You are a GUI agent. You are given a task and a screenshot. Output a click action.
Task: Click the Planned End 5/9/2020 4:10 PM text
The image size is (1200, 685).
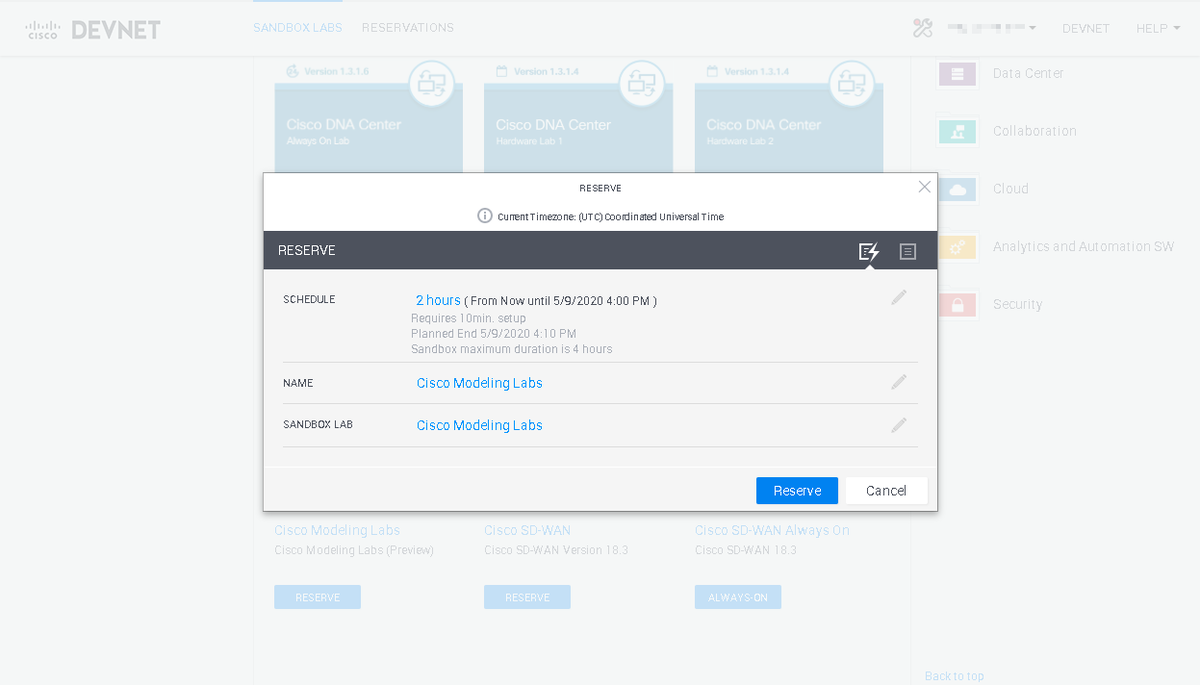(x=494, y=334)
